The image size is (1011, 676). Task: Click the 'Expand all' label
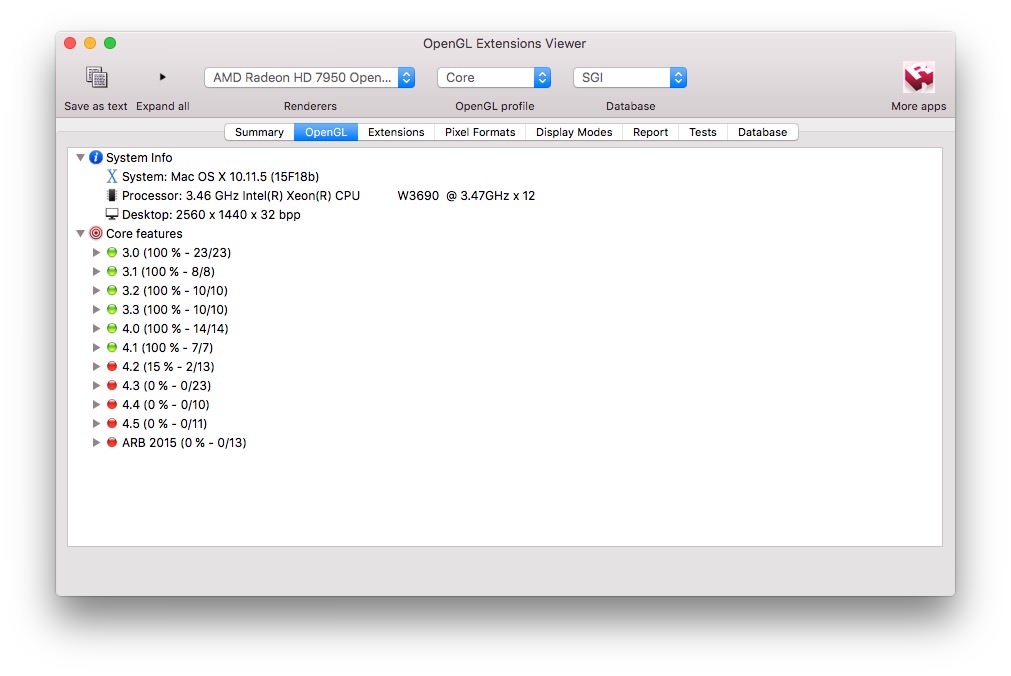162,106
